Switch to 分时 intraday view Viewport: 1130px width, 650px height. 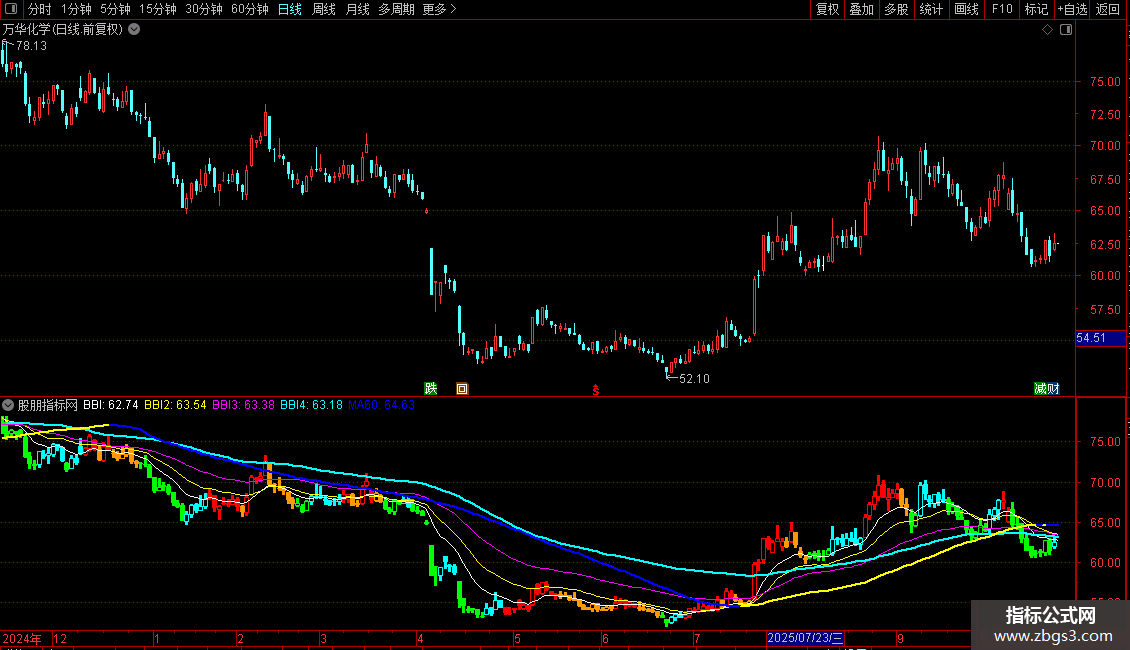(x=40, y=9)
